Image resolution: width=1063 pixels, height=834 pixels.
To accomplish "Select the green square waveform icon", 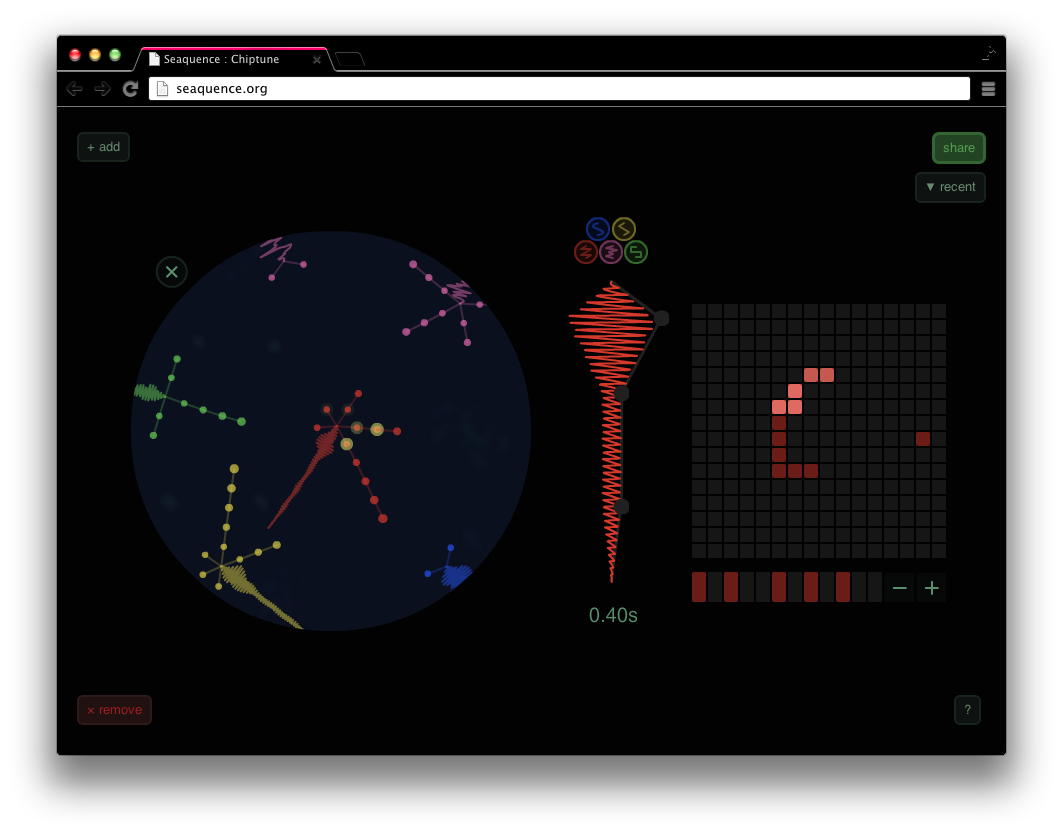I will click(636, 252).
